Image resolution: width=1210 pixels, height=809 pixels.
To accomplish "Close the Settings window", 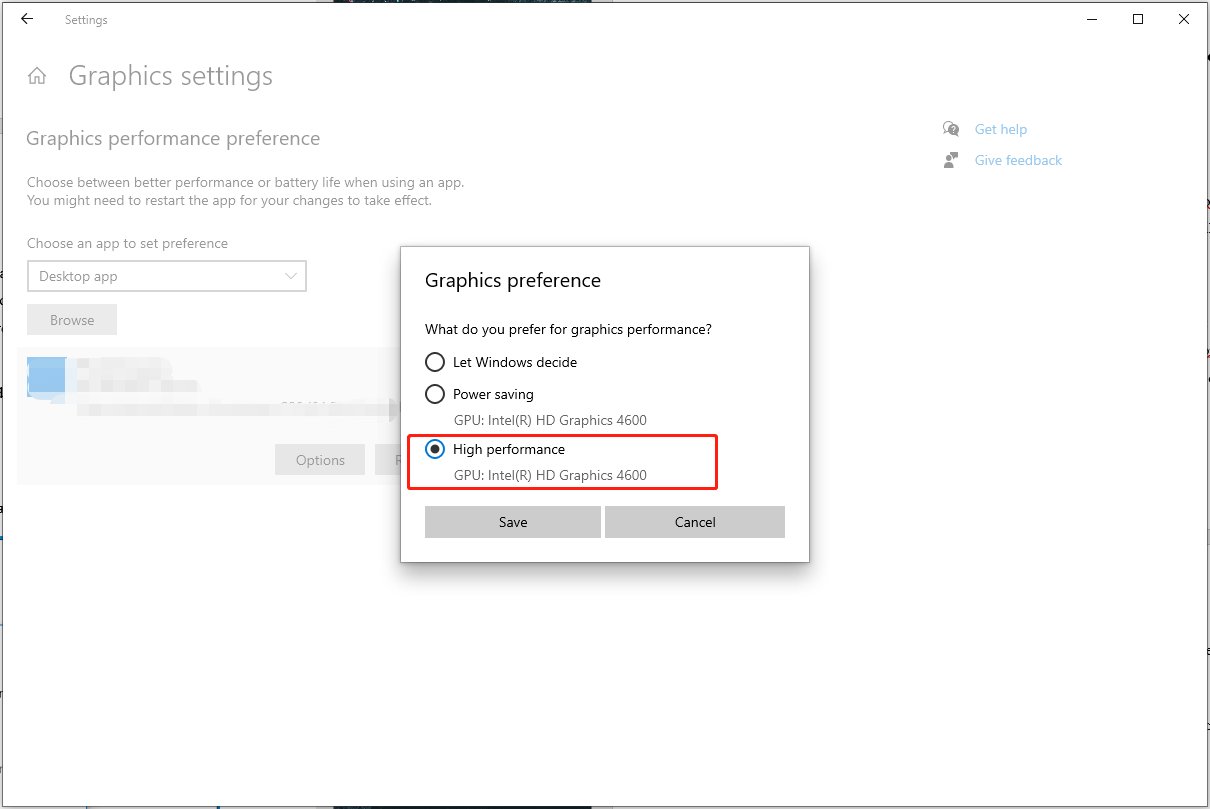I will [x=1184, y=19].
